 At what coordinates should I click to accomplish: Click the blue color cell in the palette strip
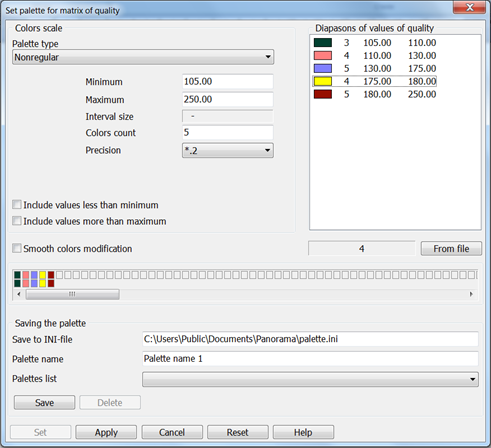34,275
